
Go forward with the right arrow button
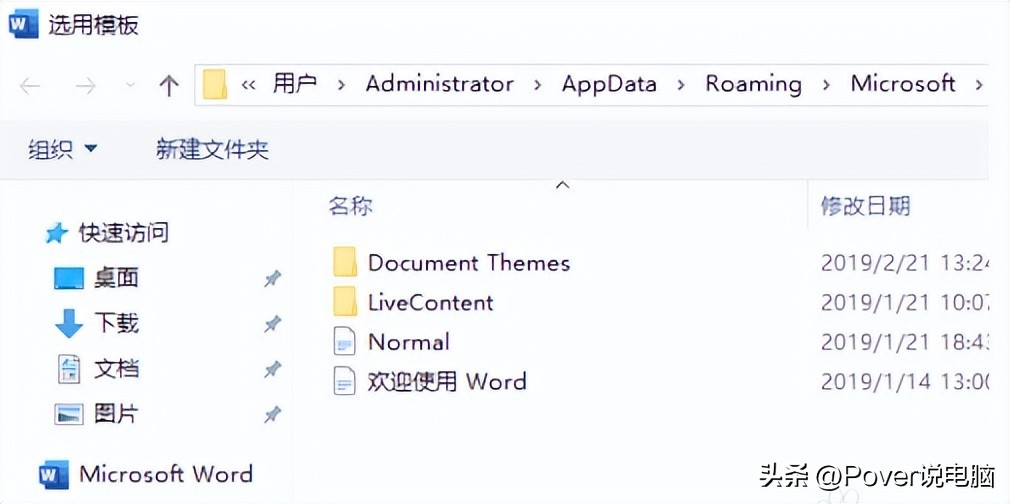86,86
